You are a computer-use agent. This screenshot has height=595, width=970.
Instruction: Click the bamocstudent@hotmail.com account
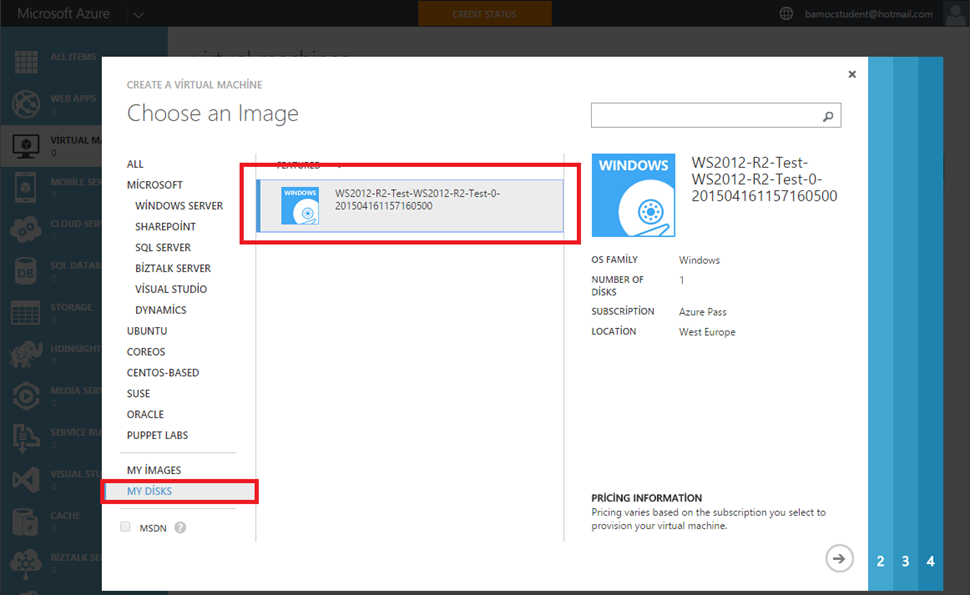point(869,14)
